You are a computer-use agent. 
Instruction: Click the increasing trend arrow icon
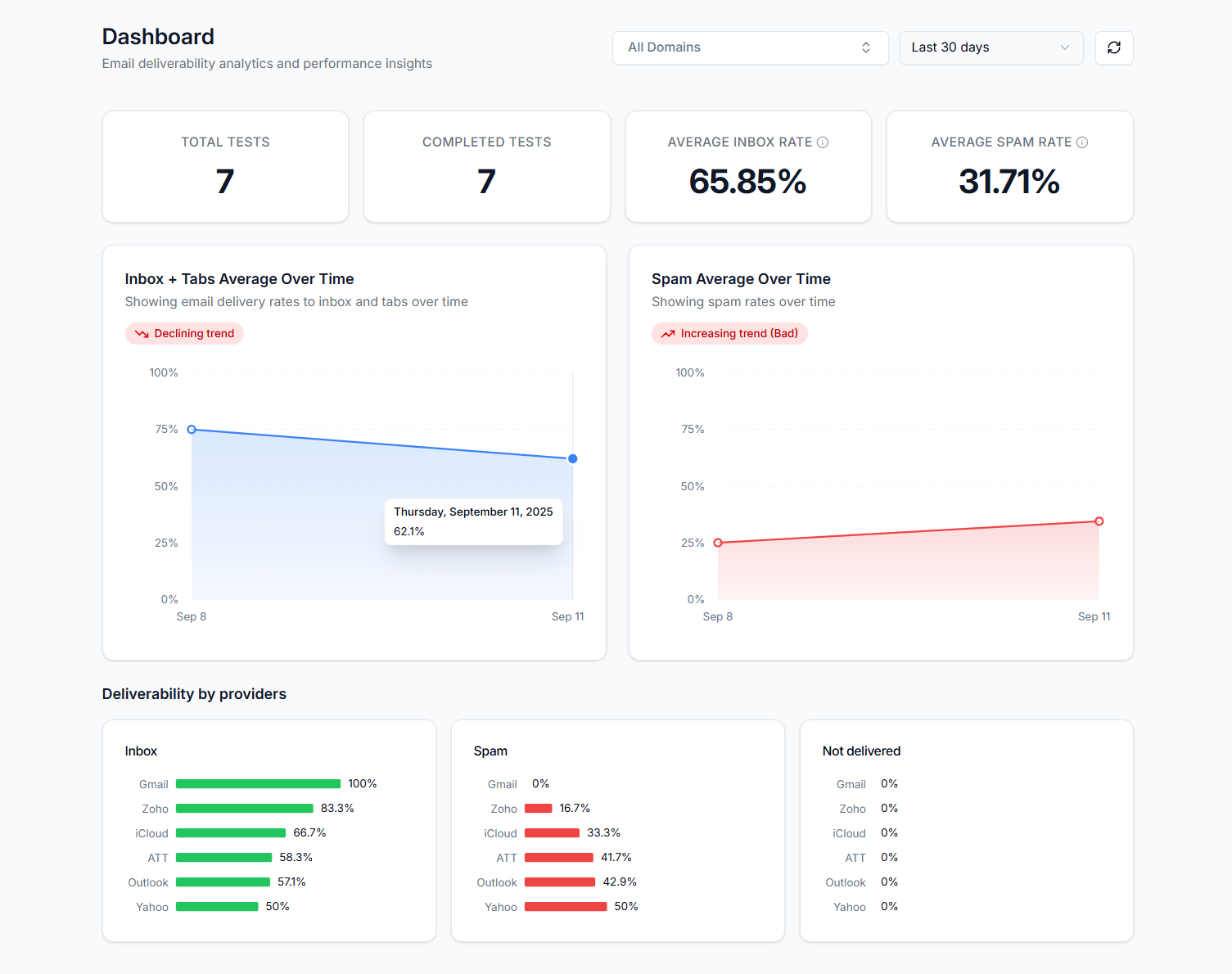tap(667, 333)
